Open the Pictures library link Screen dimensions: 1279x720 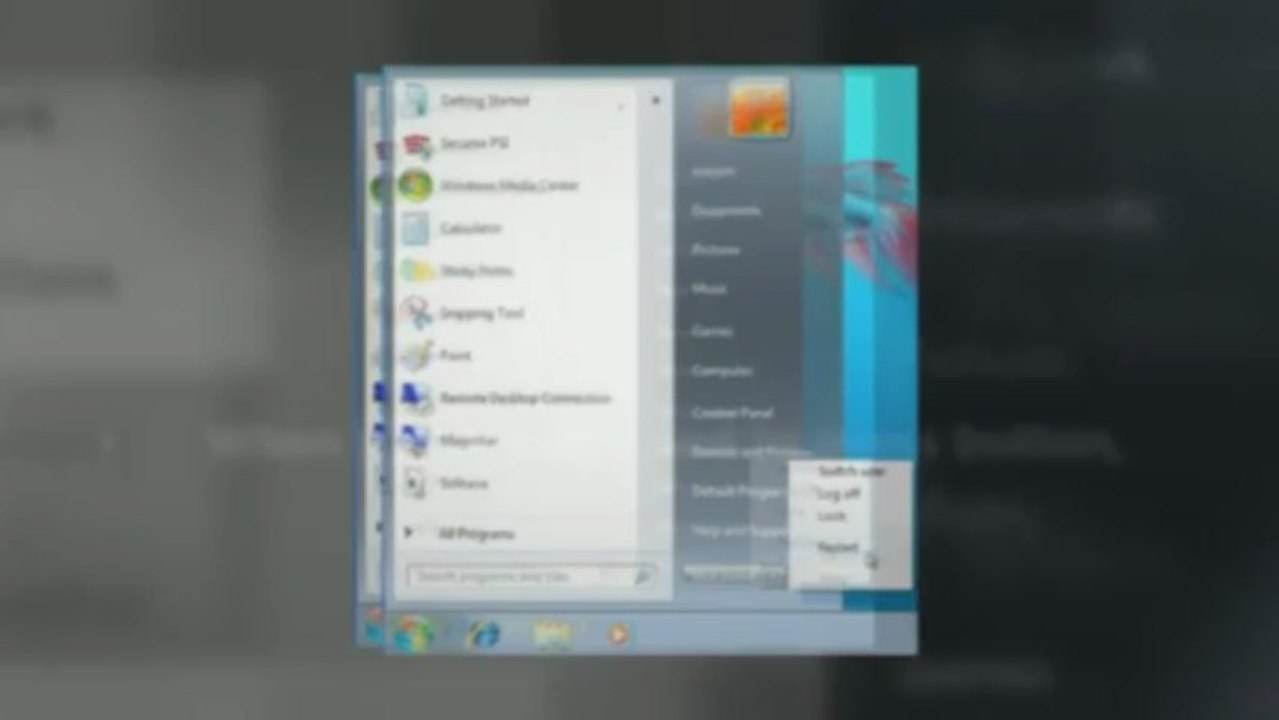click(x=716, y=250)
